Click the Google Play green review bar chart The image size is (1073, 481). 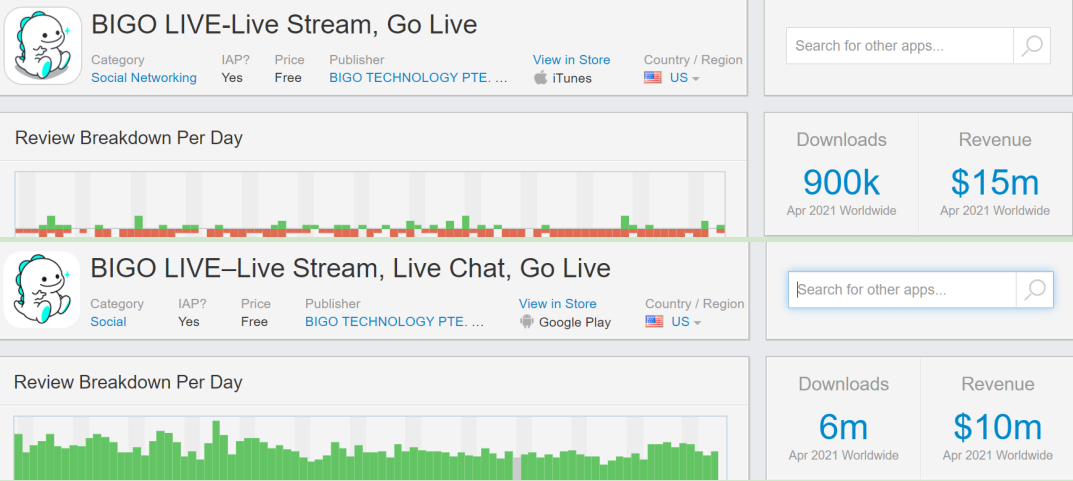click(x=370, y=447)
